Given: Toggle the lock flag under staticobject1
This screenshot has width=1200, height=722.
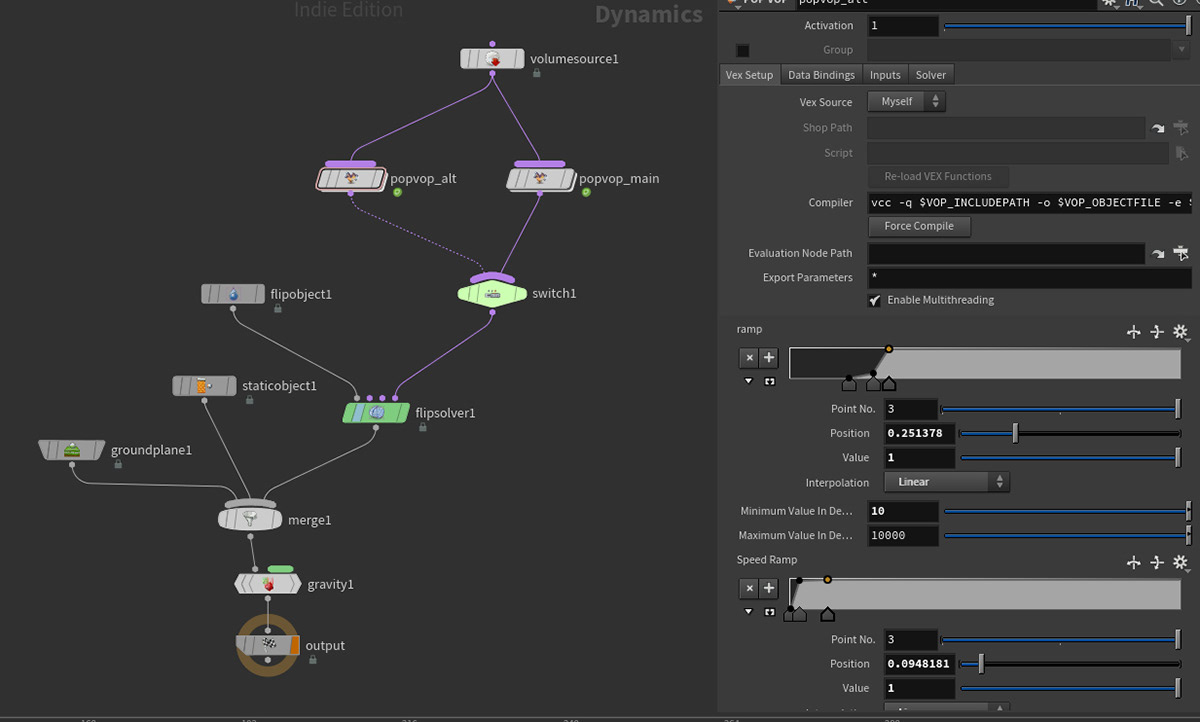Looking at the screenshot, I should pyautogui.click(x=250, y=400).
